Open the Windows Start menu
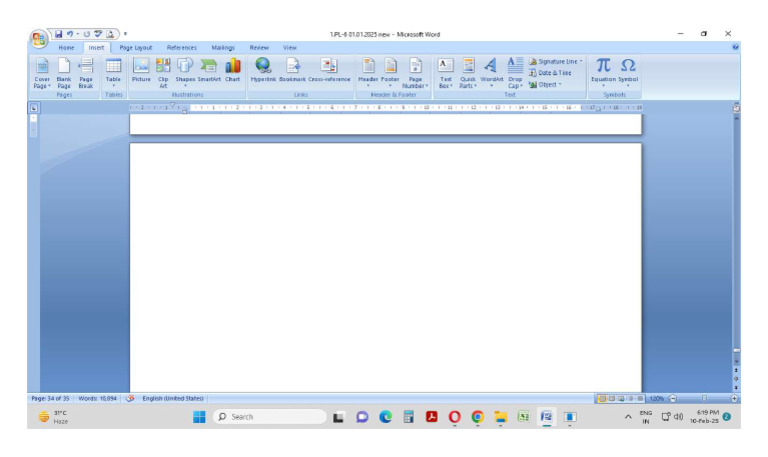The height and width of the screenshot is (457, 768). [x=199, y=417]
